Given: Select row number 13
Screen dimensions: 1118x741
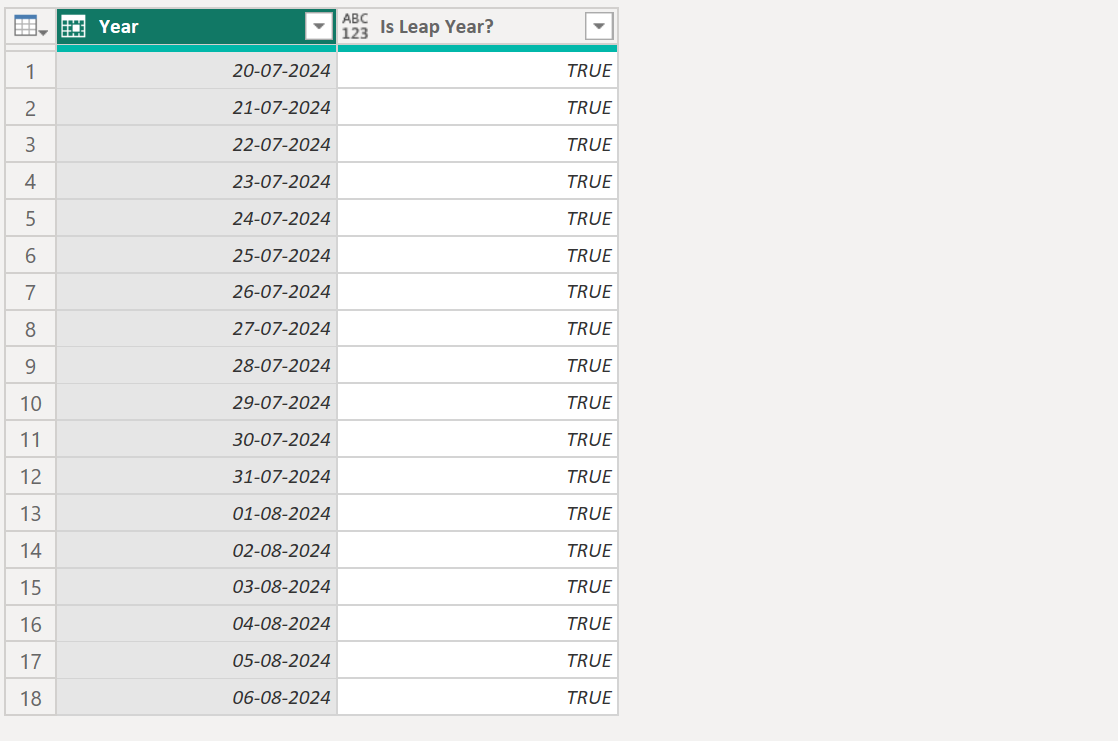Looking at the screenshot, I should point(31,514).
